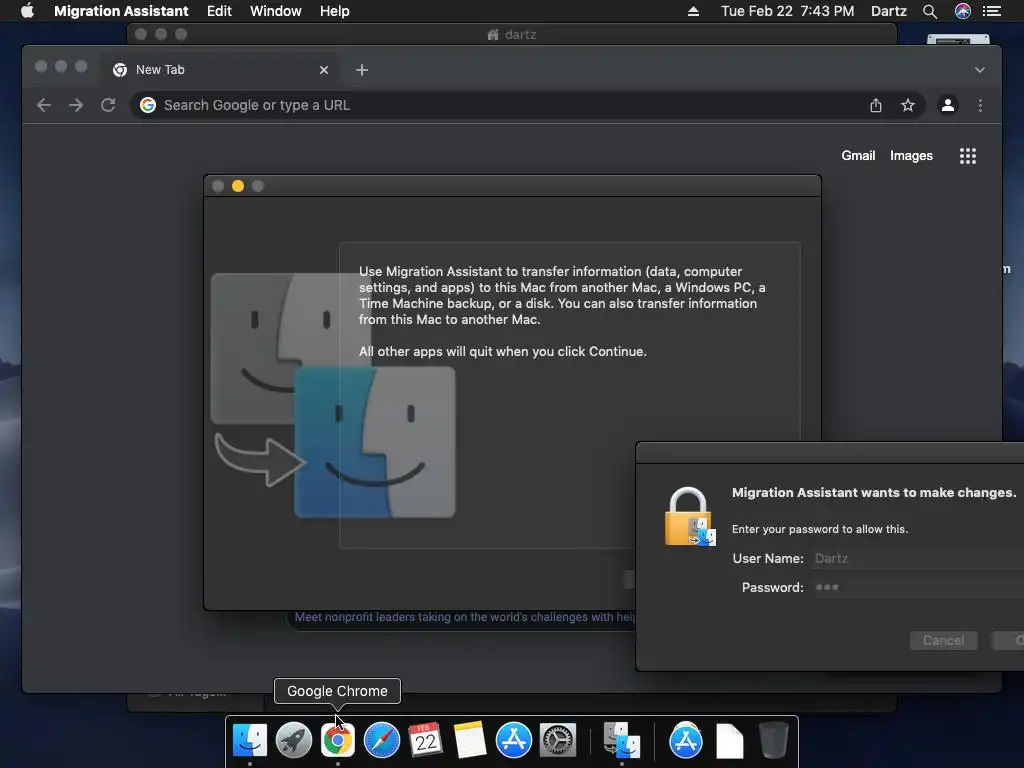The image size is (1024, 768).
Task: Close the New Tab tab
Action: [x=324, y=70]
